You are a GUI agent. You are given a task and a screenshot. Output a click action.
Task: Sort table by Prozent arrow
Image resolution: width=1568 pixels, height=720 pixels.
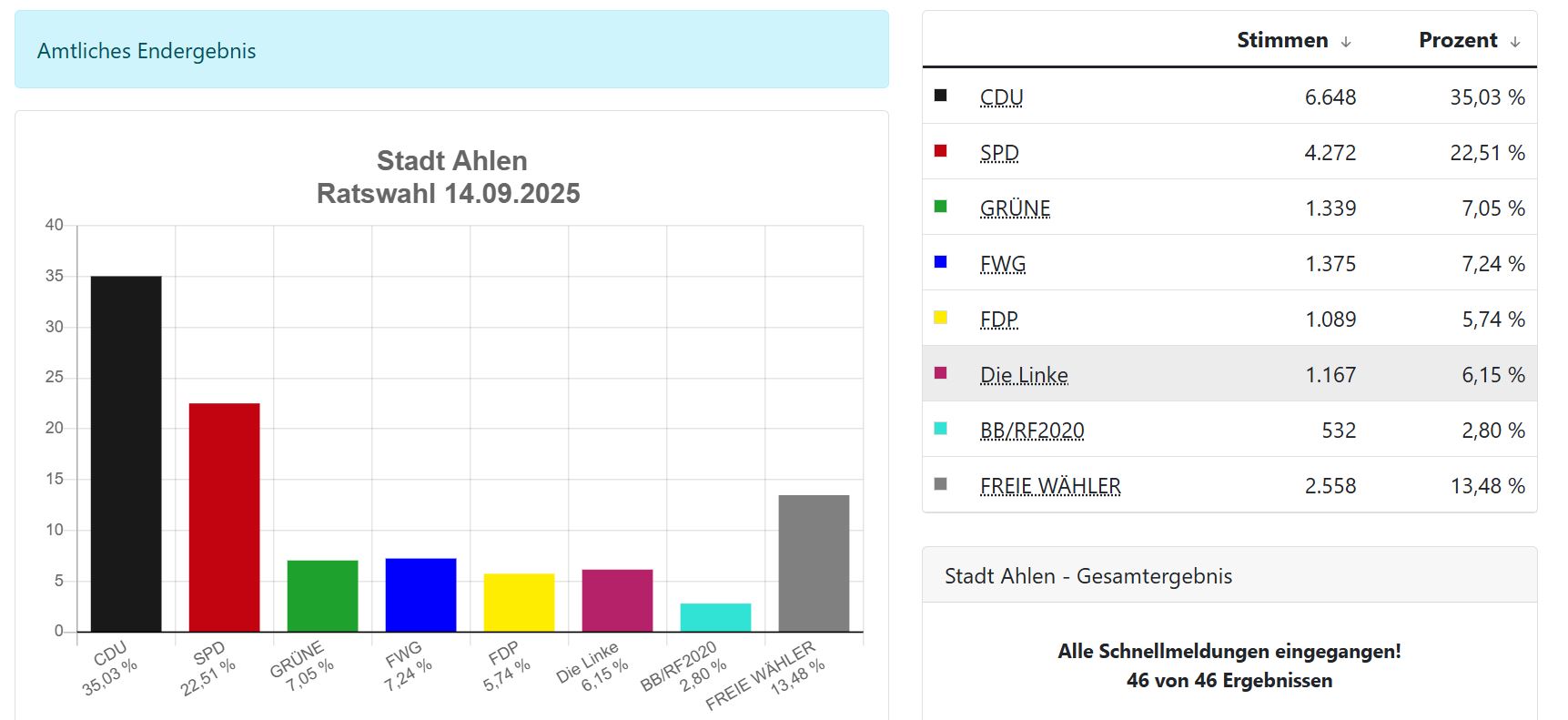(x=1515, y=42)
